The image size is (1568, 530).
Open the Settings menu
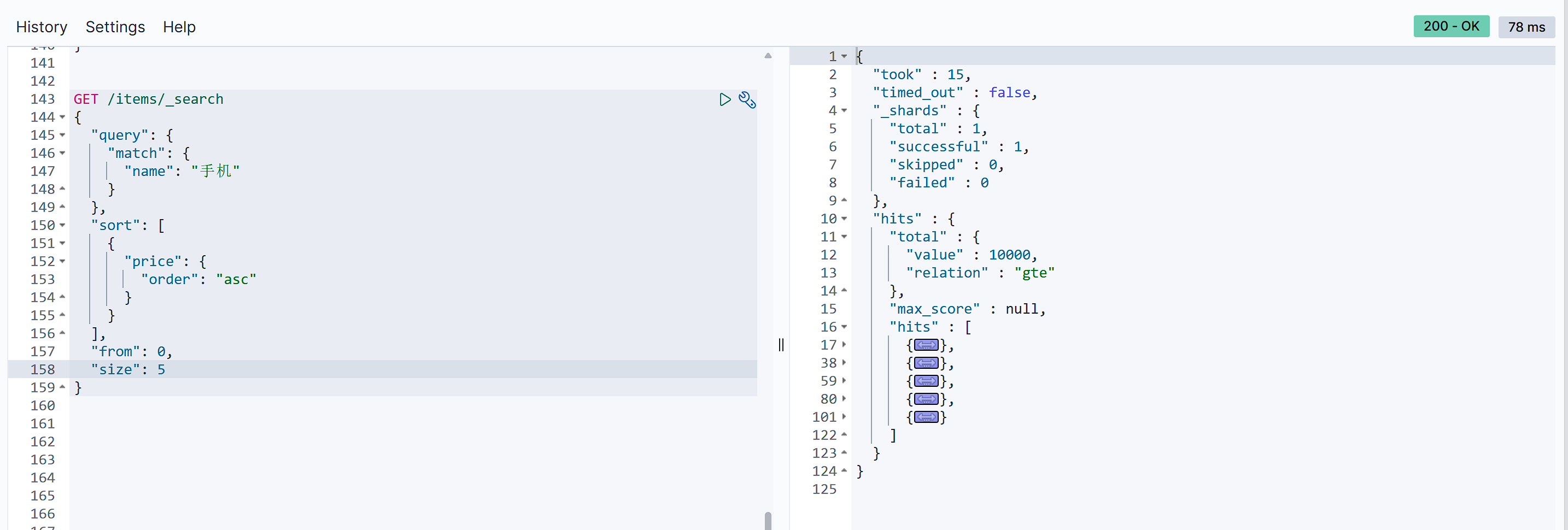click(x=115, y=27)
